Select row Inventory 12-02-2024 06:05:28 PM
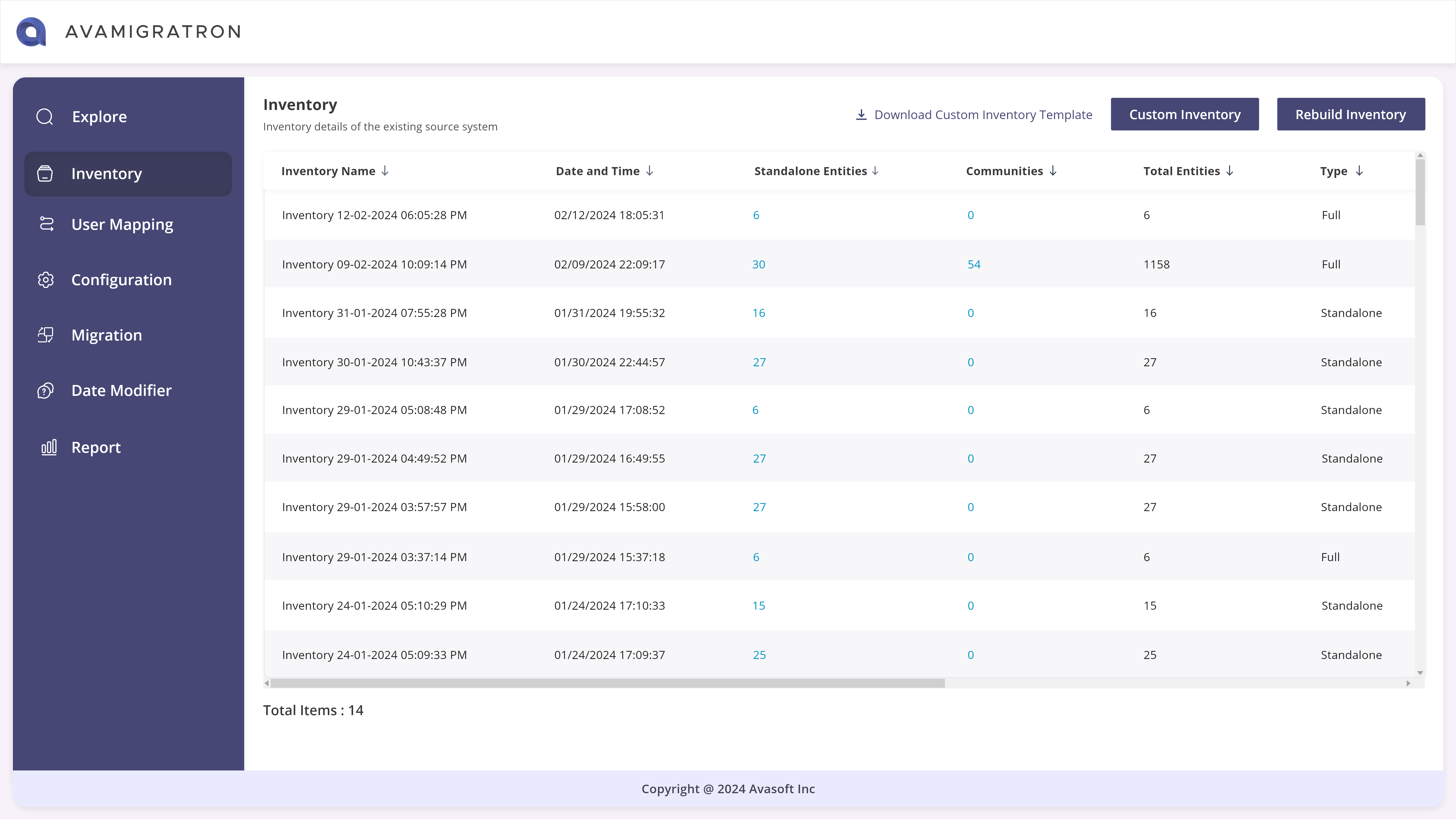Screen dimensions: 1456x819 [x=839, y=215]
